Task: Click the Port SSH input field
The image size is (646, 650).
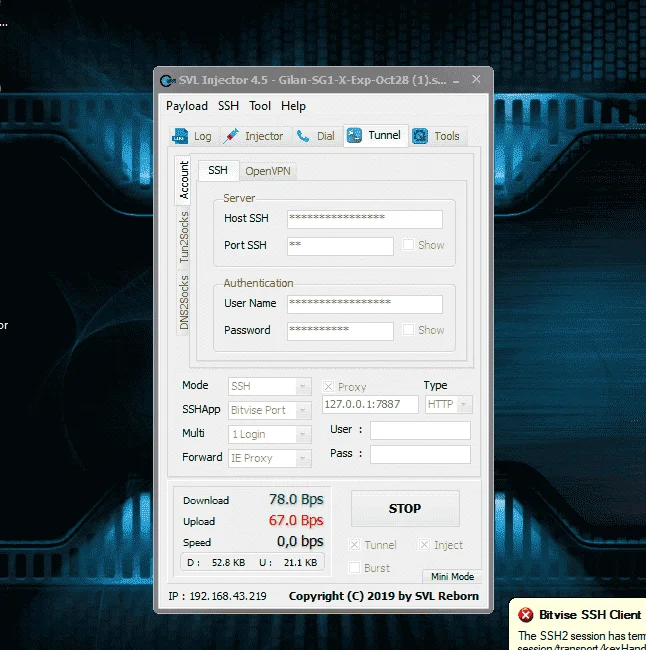Action: 340,246
